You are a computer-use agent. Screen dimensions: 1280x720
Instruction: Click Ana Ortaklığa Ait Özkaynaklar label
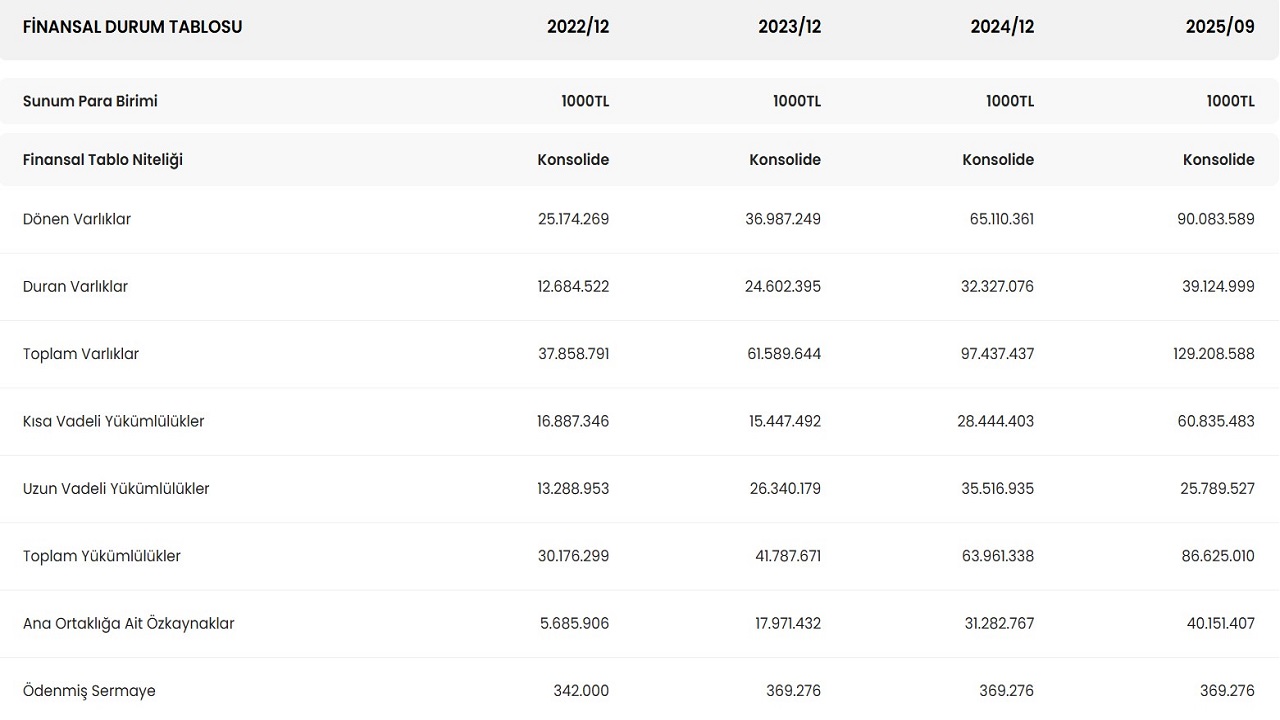[128, 624]
